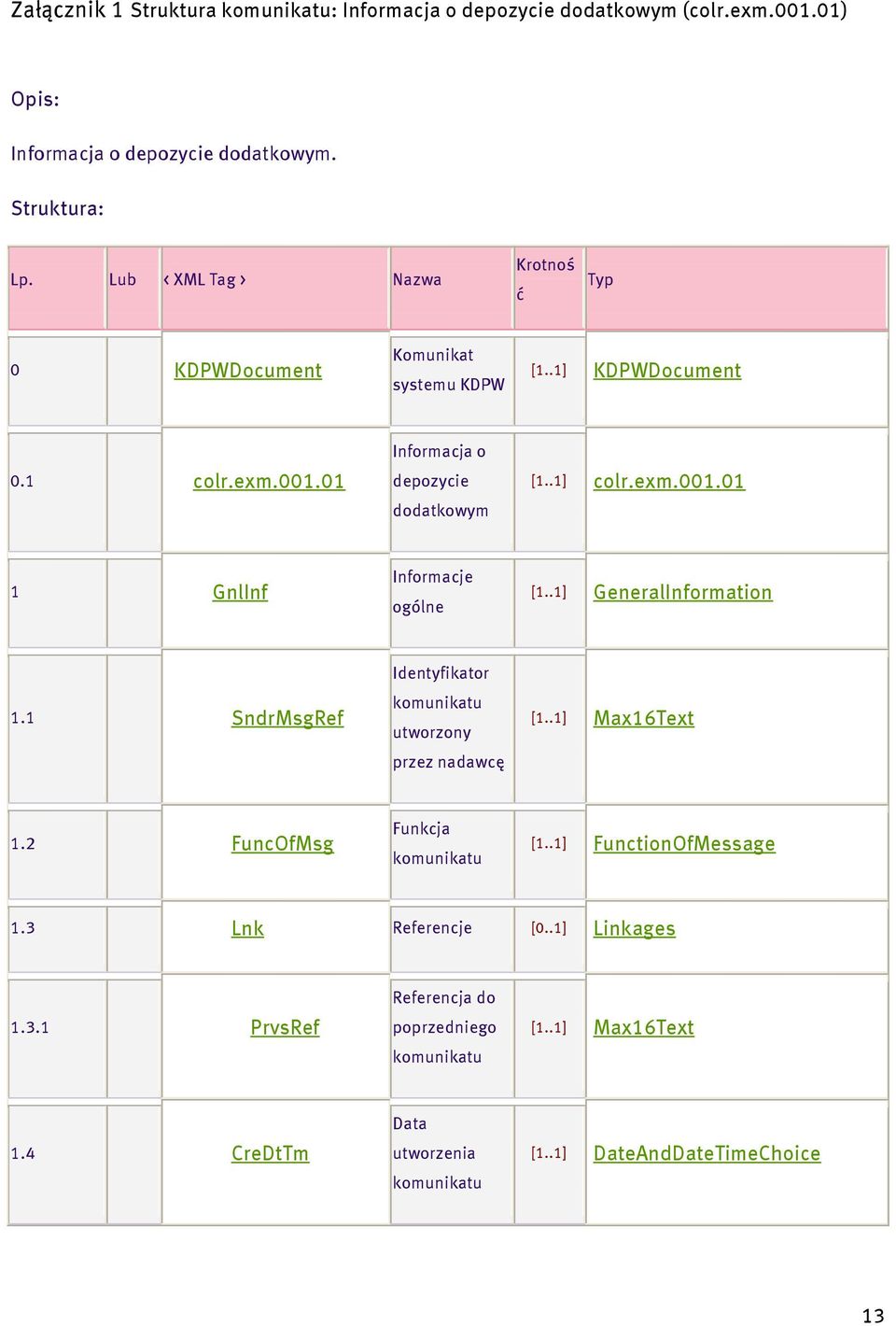Open the GnlInf tag link

point(240,592)
